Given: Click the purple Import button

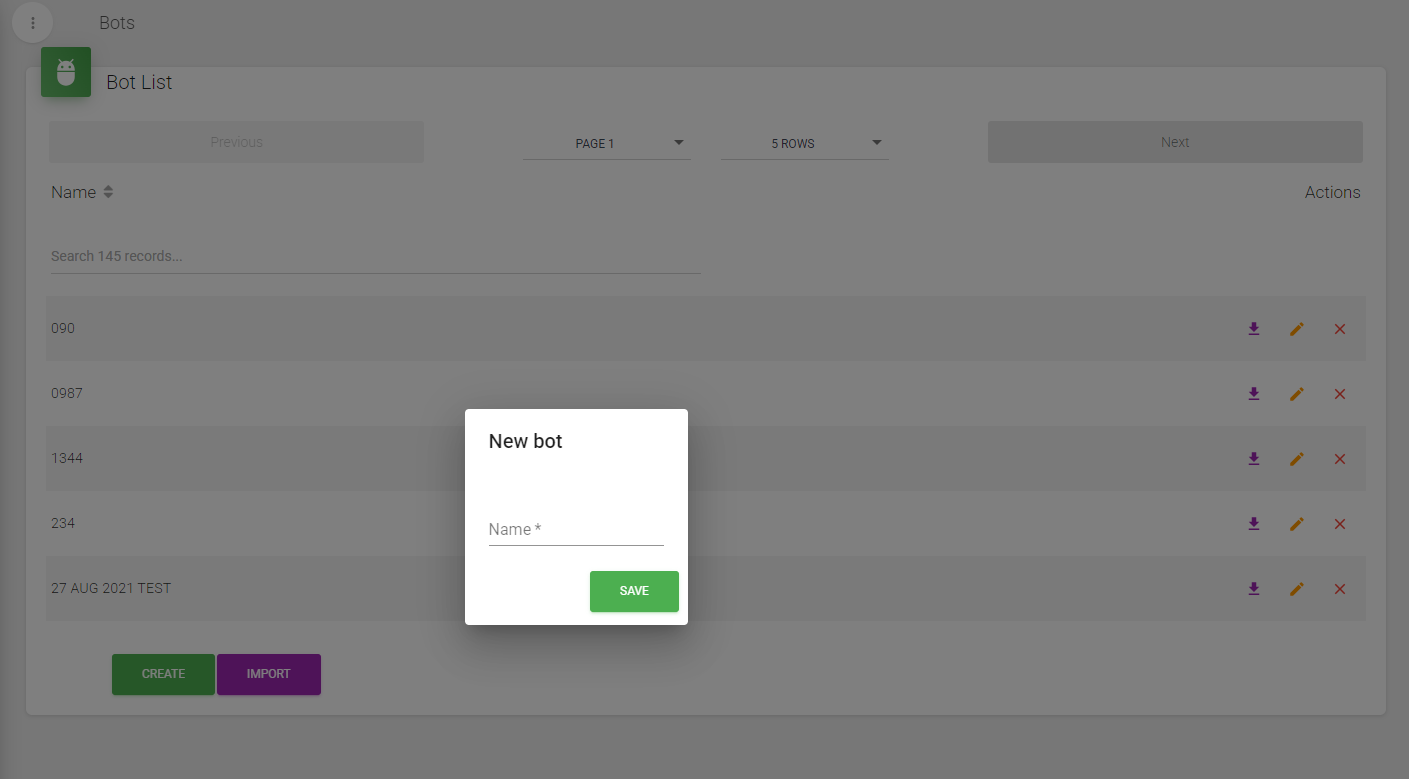Looking at the screenshot, I should [269, 674].
